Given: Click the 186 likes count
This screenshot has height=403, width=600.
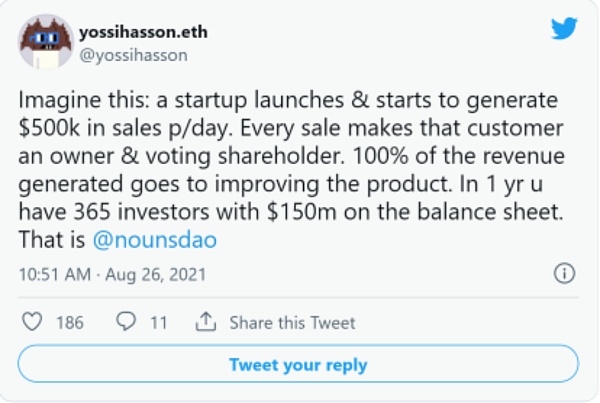Looking at the screenshot, I should 71,321.
